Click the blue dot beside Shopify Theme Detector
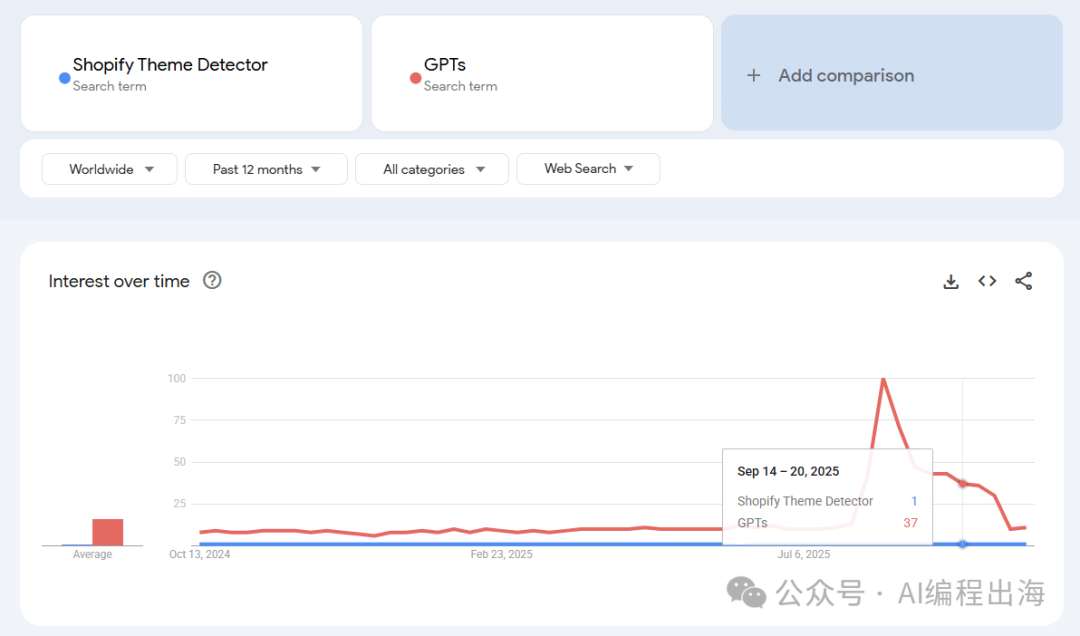The image size is (1080, 636). click(x=65, y=78)
